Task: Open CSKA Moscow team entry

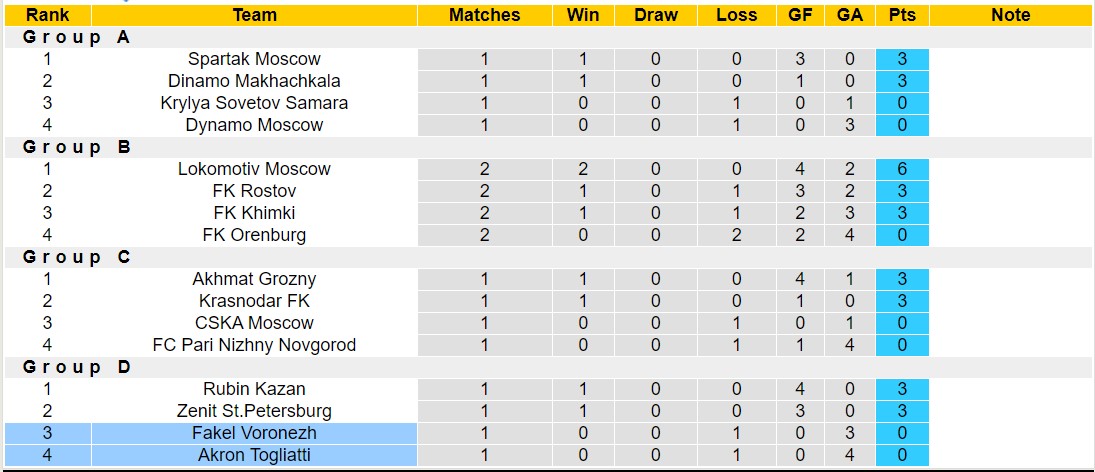Action: point(254,323)
